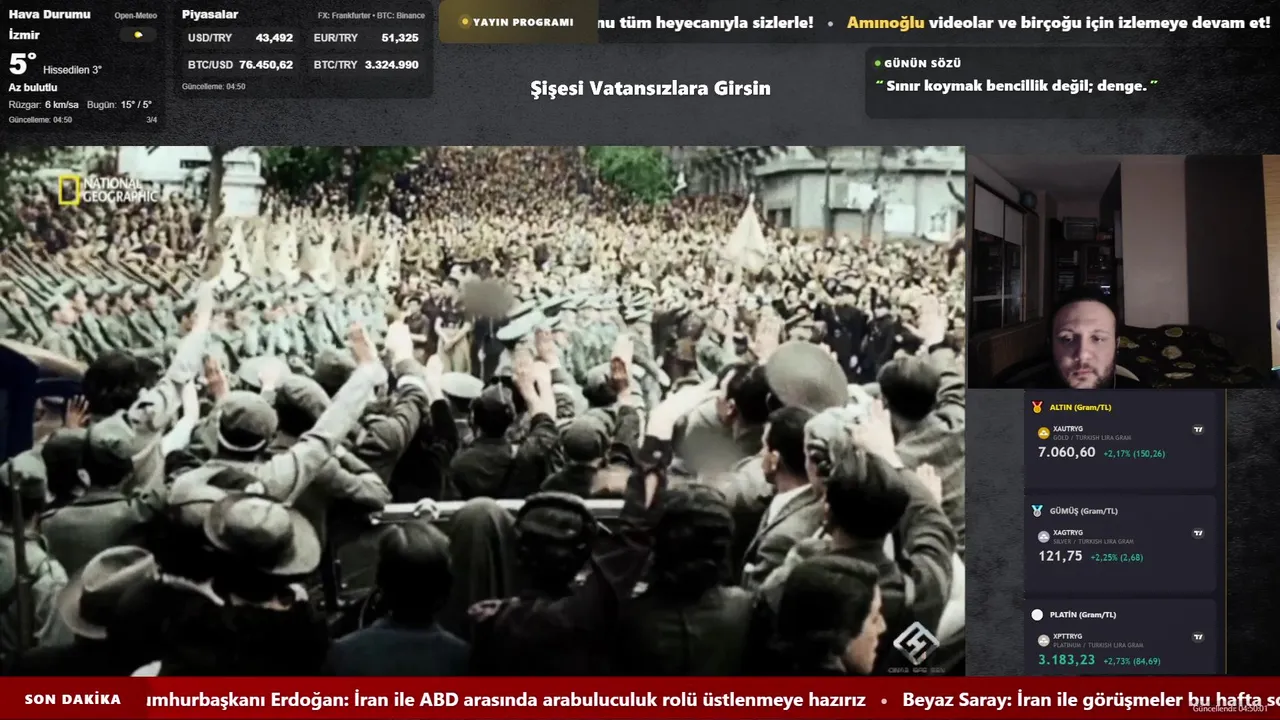Click the 'Bugün: 15° / 5°' forecast
Viewport: 1280px width, 720px height.
tap(119, 105)
